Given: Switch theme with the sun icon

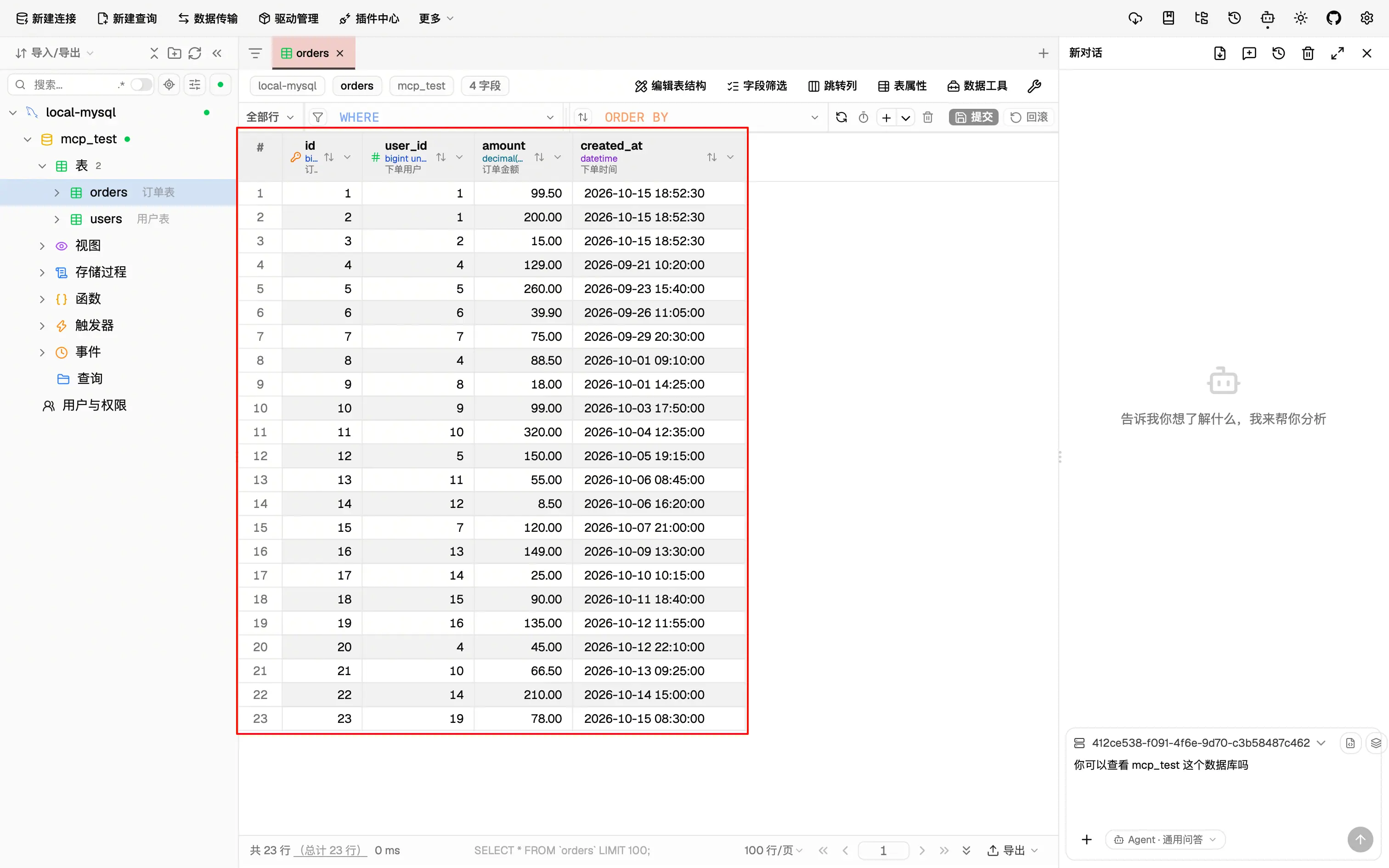Looking at the screenshot, I should coord(1301,18).
